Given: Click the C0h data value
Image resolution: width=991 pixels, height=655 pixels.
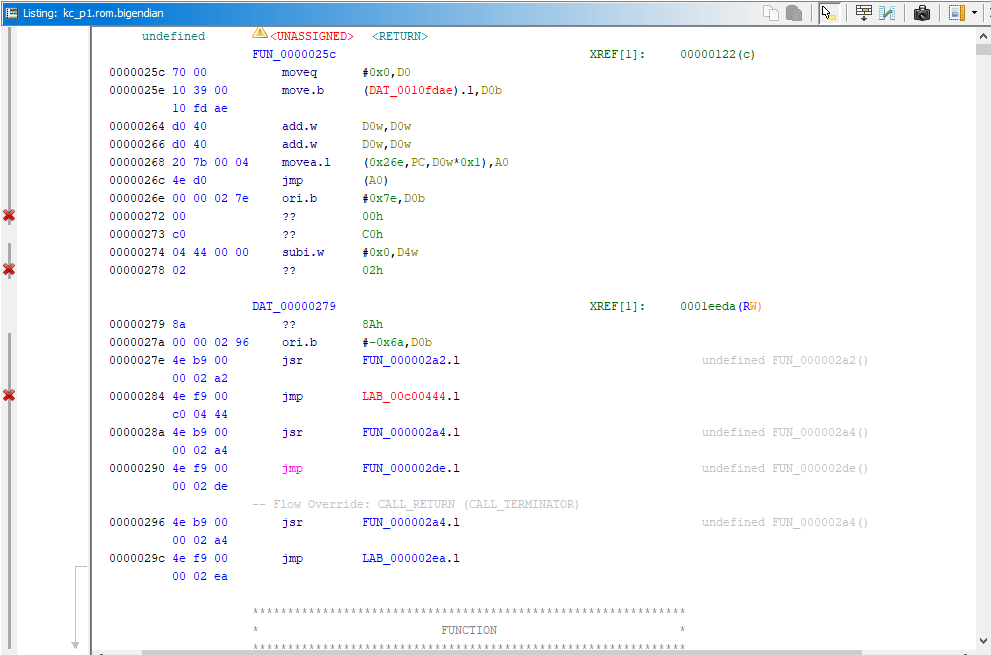Looking at the screenshot, I should [372, 235].
